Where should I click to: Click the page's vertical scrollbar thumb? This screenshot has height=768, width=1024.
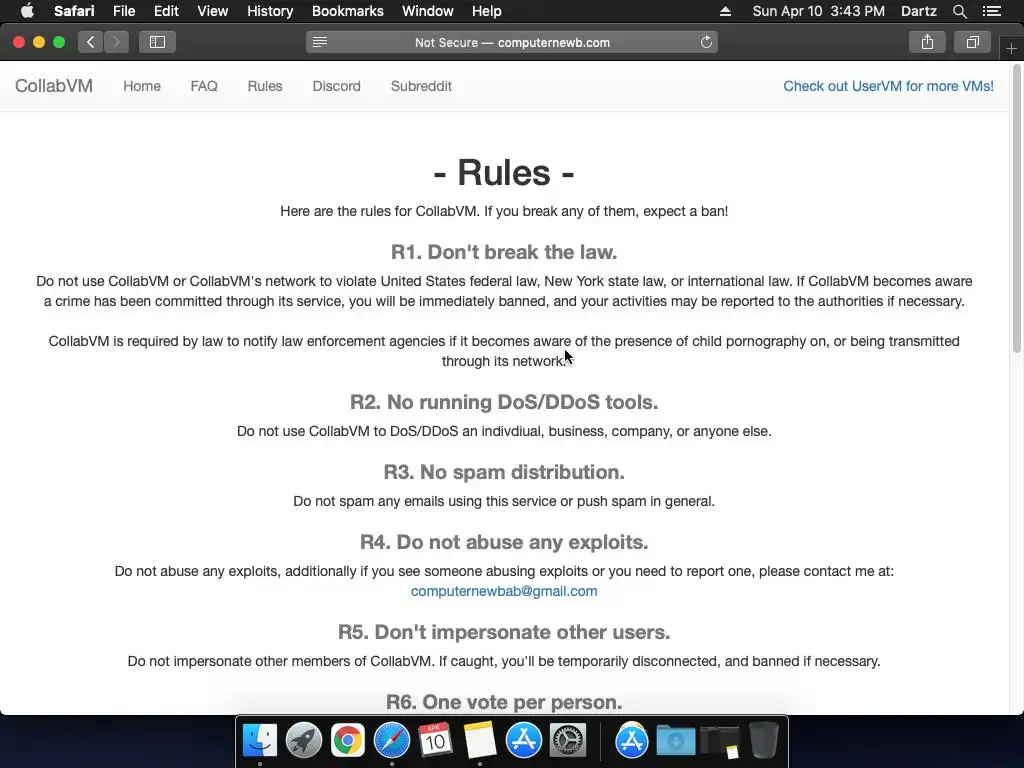(1016, 209)
